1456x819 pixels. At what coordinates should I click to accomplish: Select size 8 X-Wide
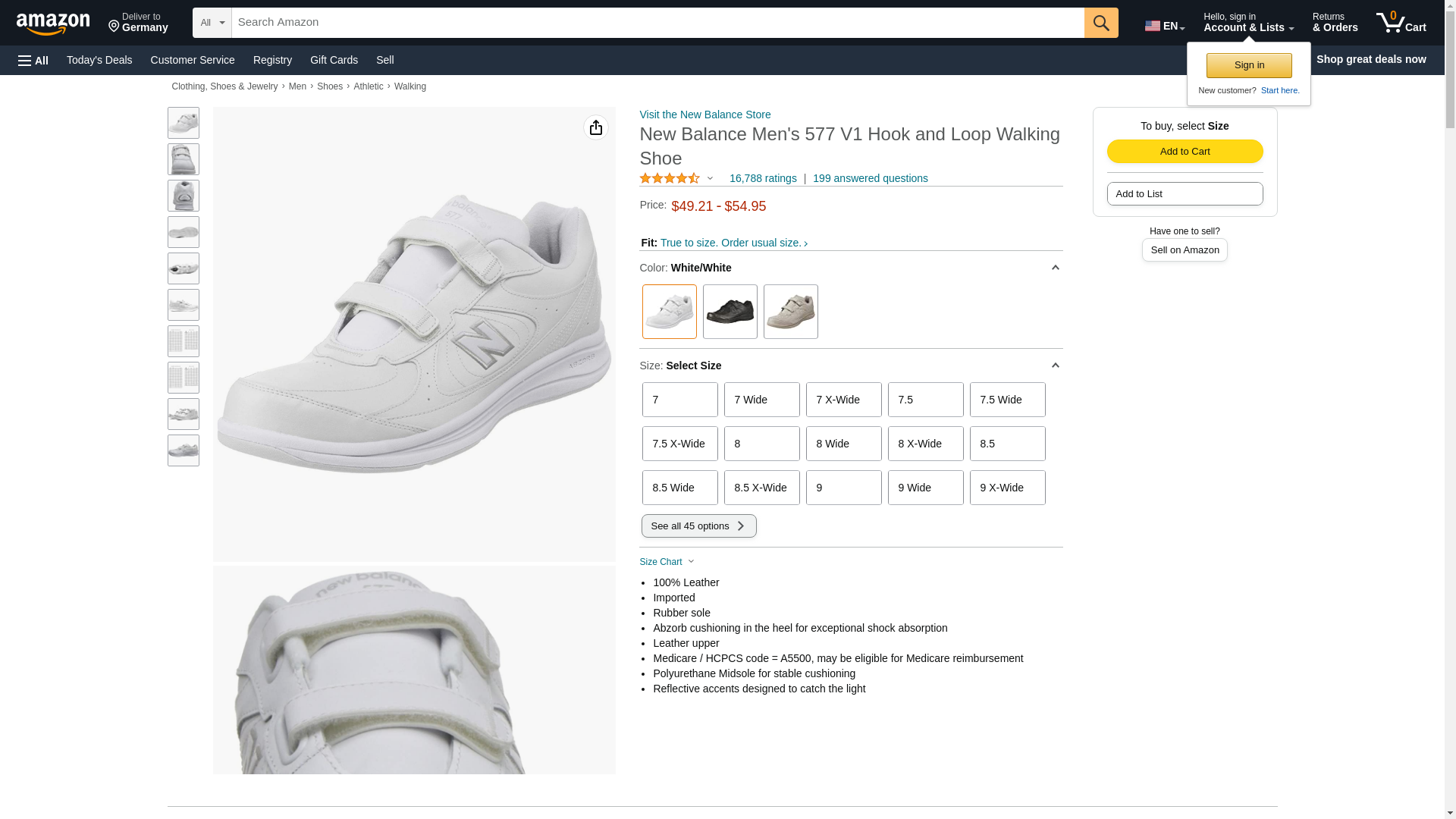point(925,444)
